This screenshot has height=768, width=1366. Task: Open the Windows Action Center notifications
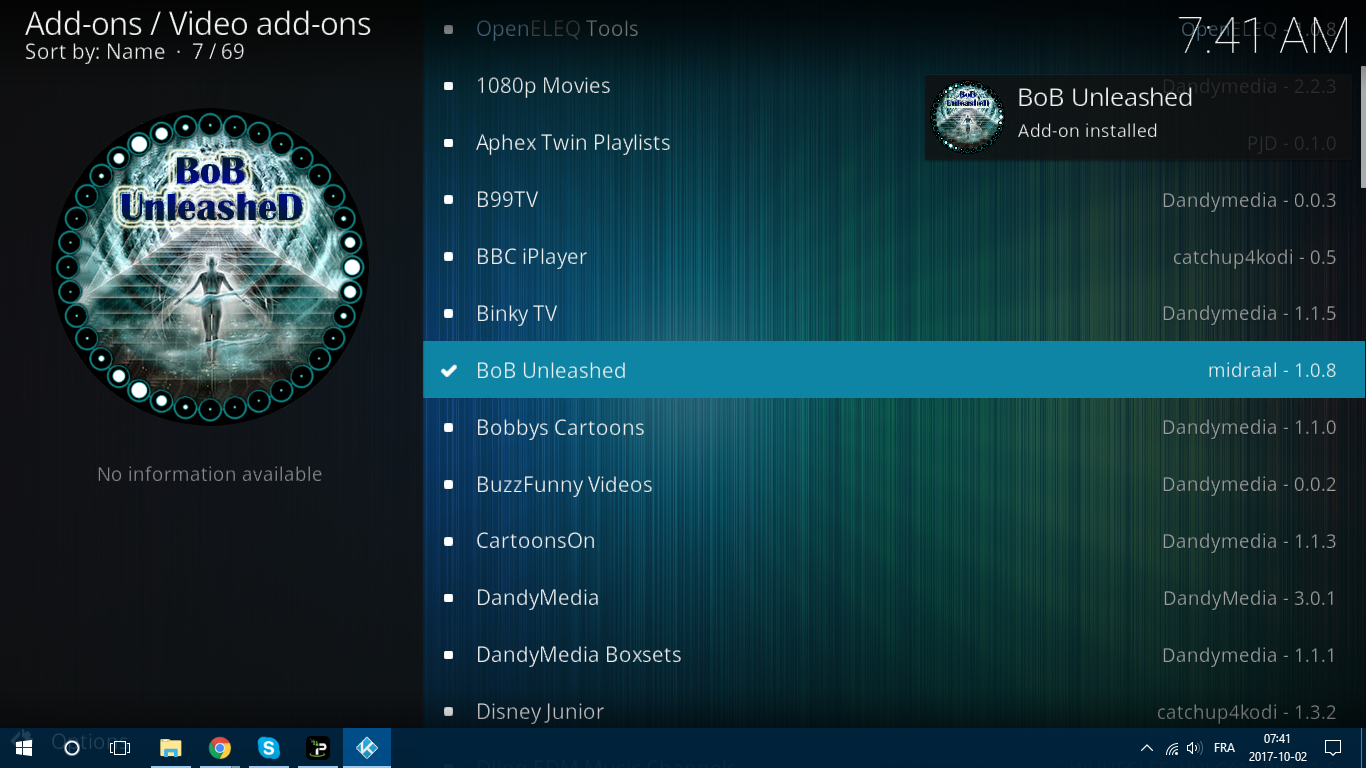click(1333, 748)
